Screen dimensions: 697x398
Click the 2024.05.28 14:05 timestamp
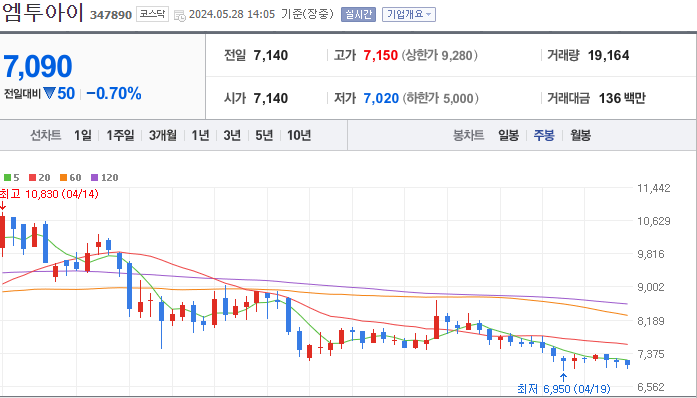[232, 14]
